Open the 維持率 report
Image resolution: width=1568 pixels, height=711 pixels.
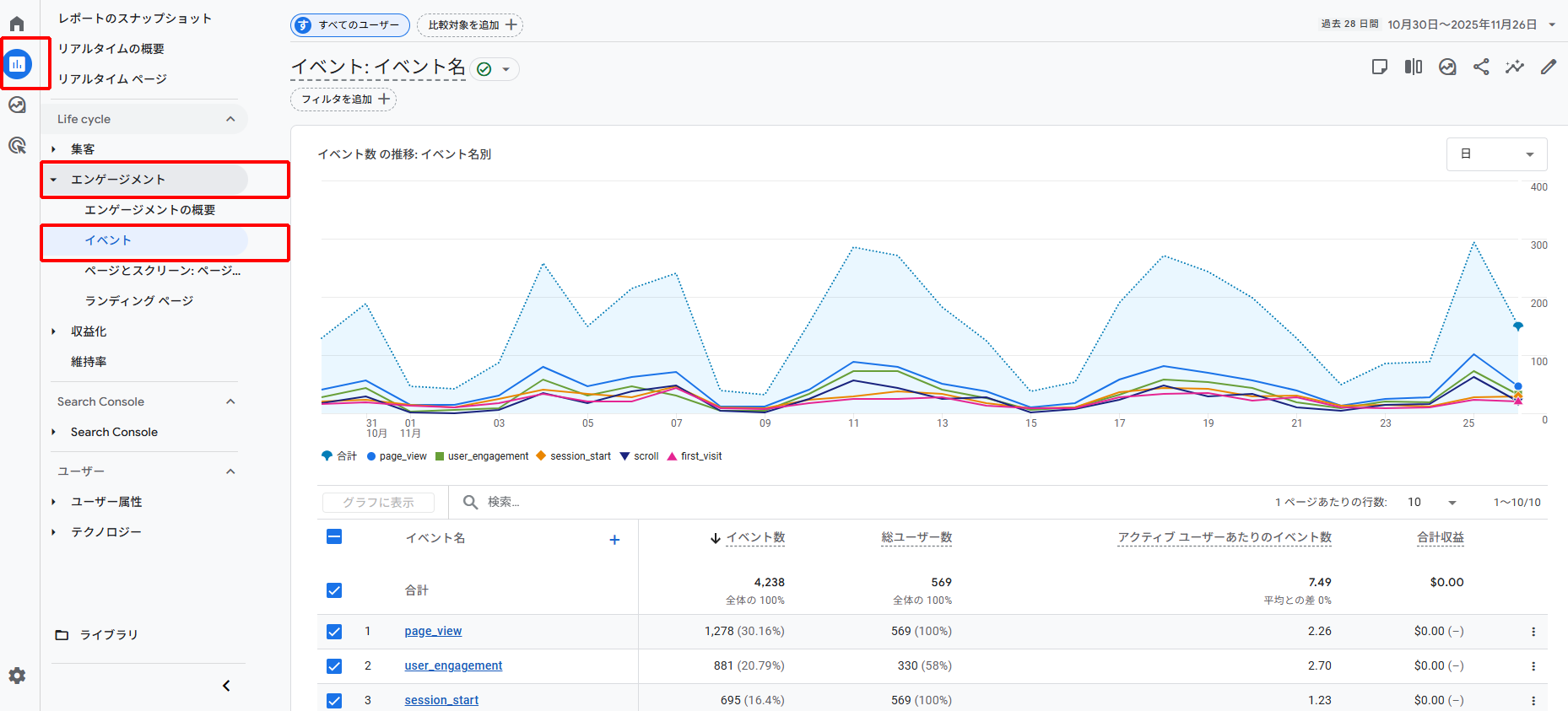tap(89, 362)
